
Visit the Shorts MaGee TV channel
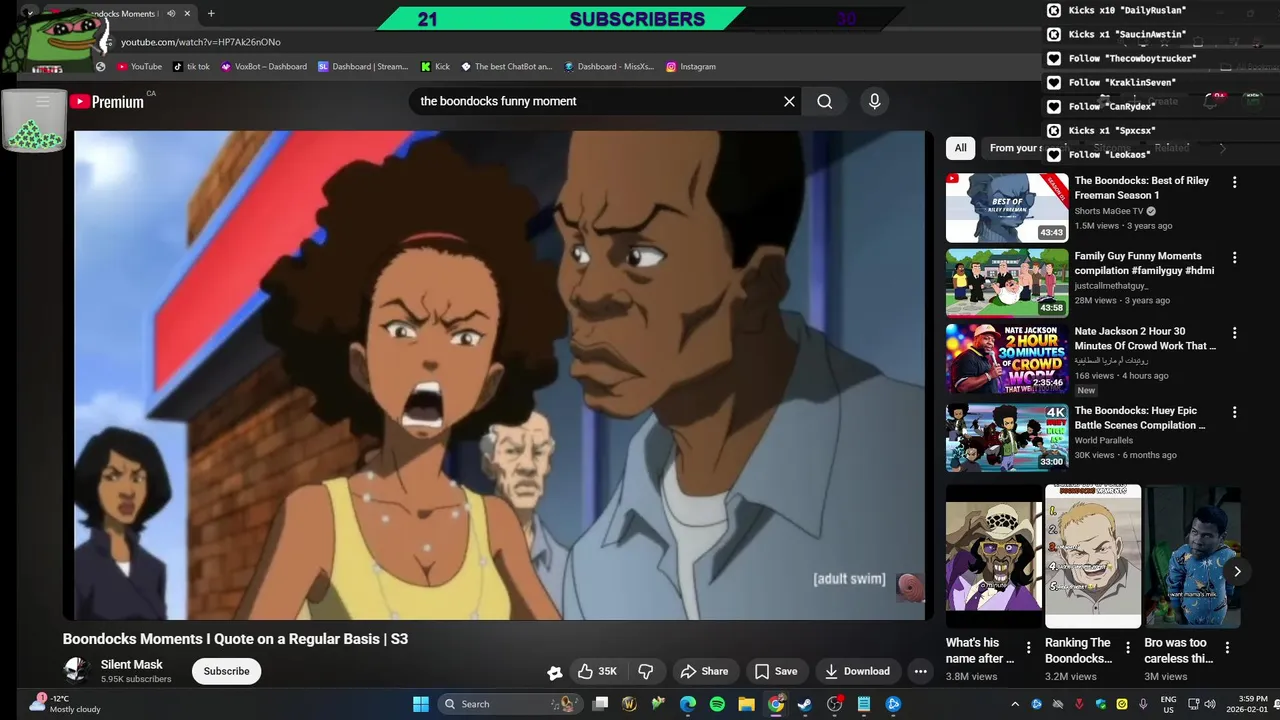tap(1109, 211)
